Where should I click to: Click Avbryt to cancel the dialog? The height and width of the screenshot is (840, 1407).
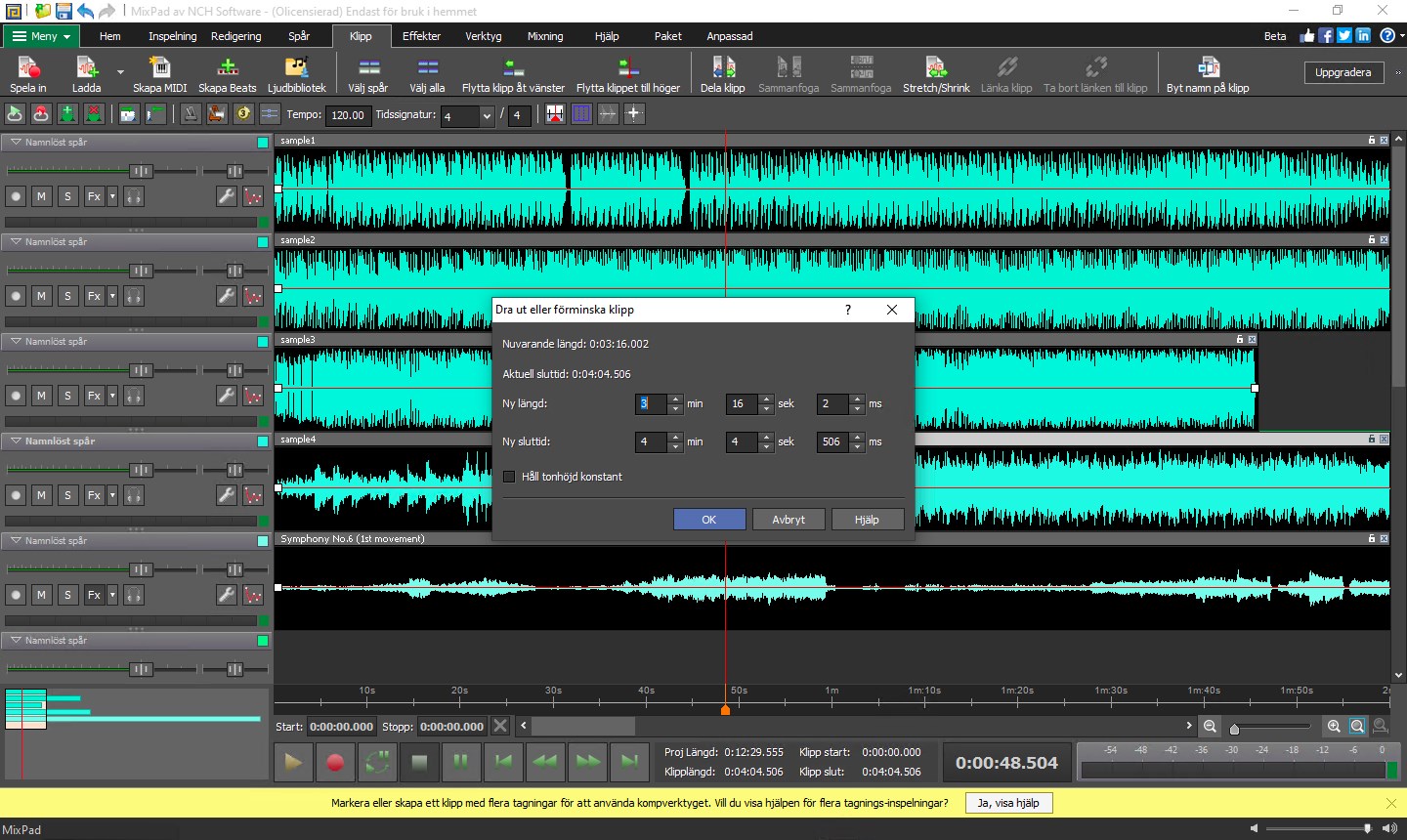789,520
